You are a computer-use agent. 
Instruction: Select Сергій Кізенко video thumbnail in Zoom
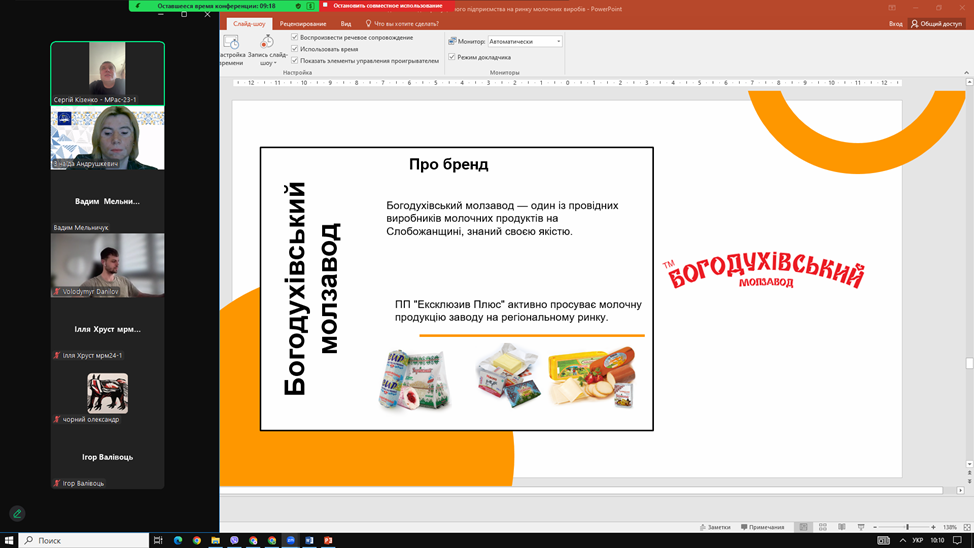point(107,73)
